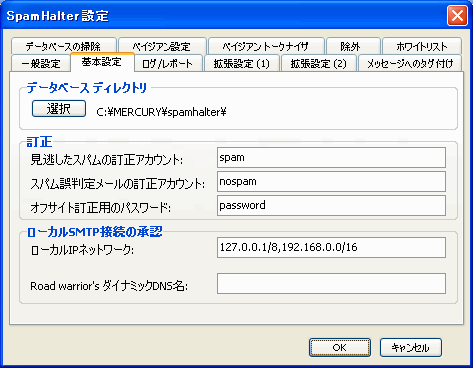Viewport: 473px width, 368px height.
Task: Select the offsite correction password field
Action: (x=331, y=205)
